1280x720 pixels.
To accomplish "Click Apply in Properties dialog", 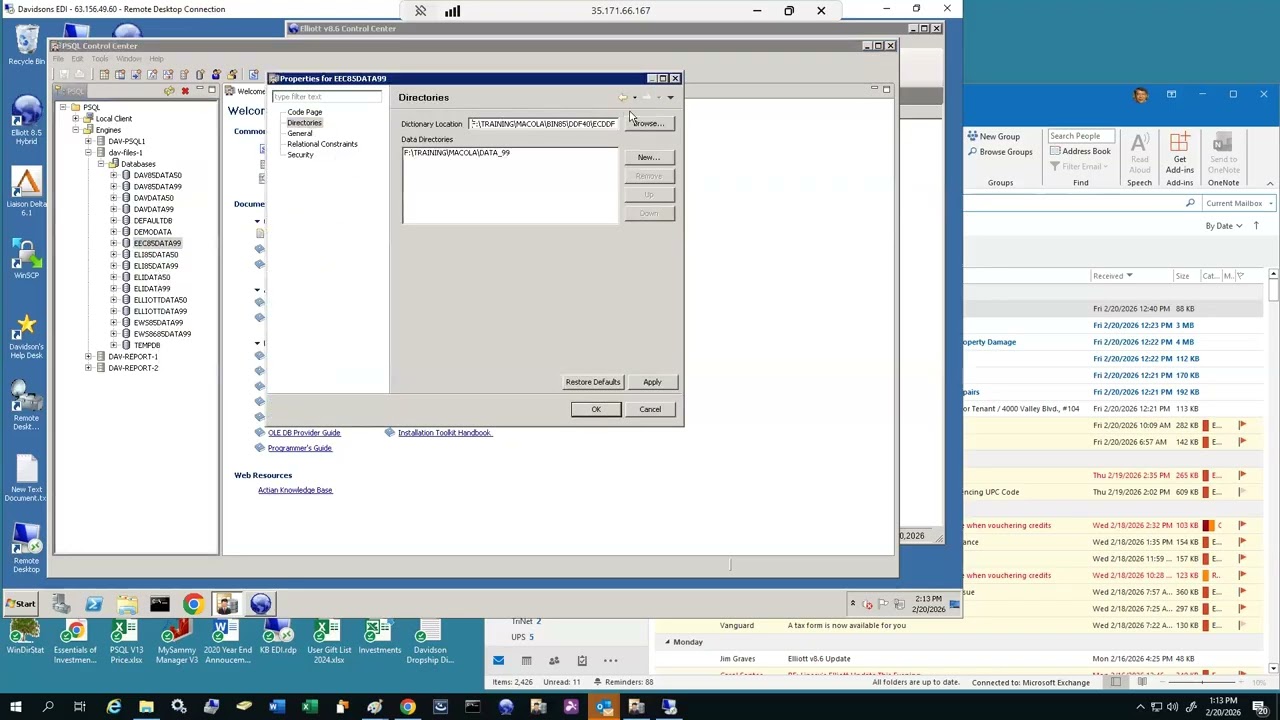I will click(652, 382).
